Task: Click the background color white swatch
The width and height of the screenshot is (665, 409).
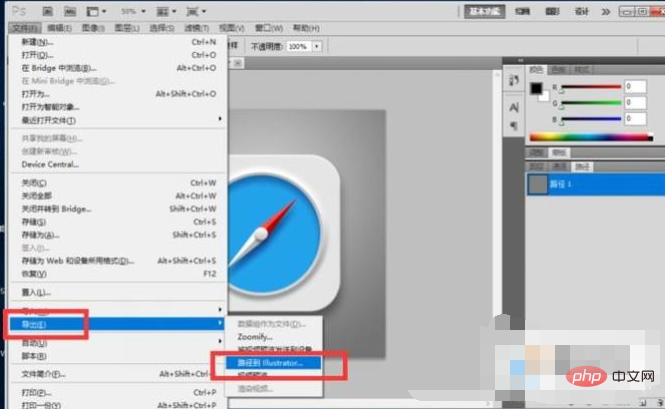Action: (544, 97)
